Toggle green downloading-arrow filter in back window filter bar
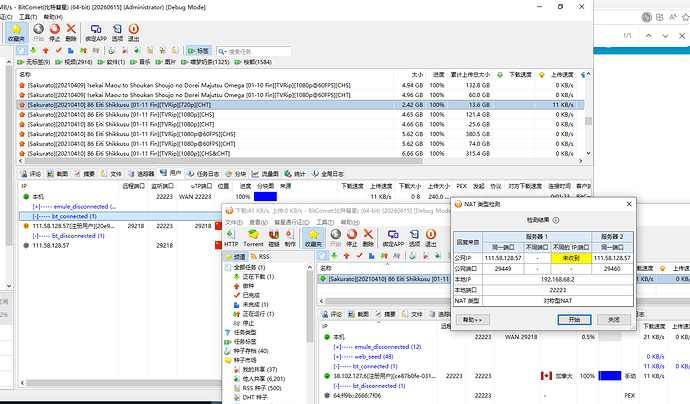Viewport: 690px width, 404px height. click(x=33, y=51)
